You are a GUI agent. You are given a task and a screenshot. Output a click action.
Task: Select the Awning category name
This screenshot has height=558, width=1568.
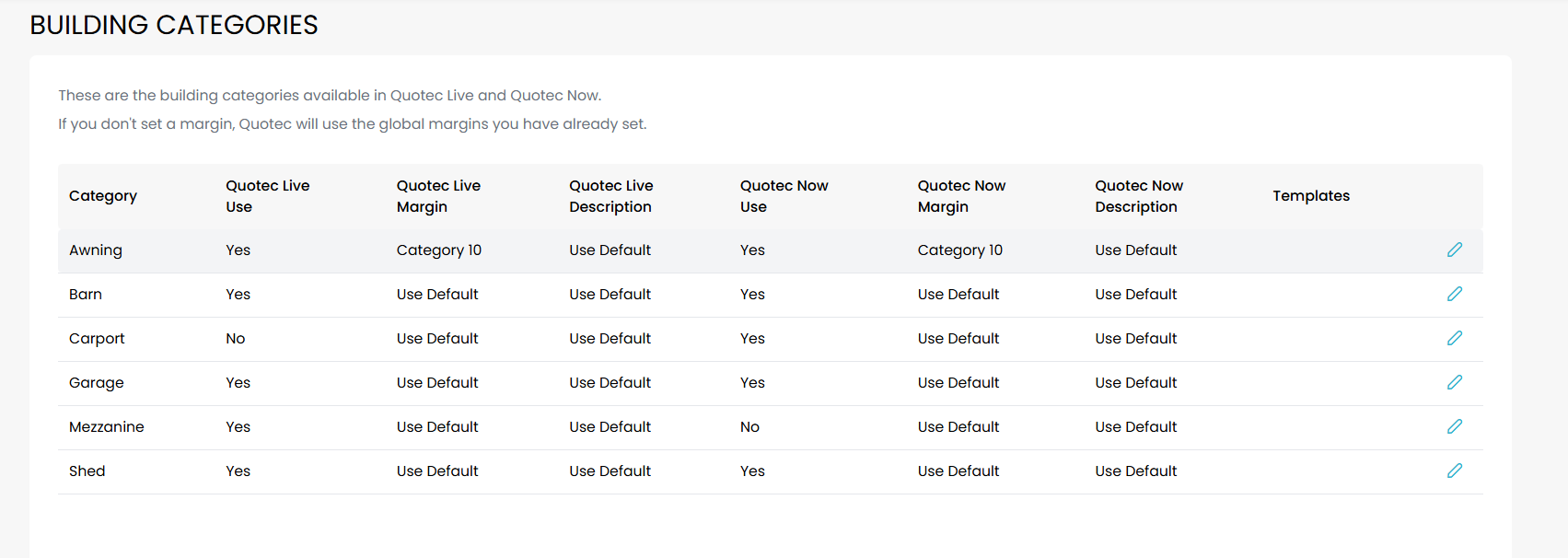96,250
